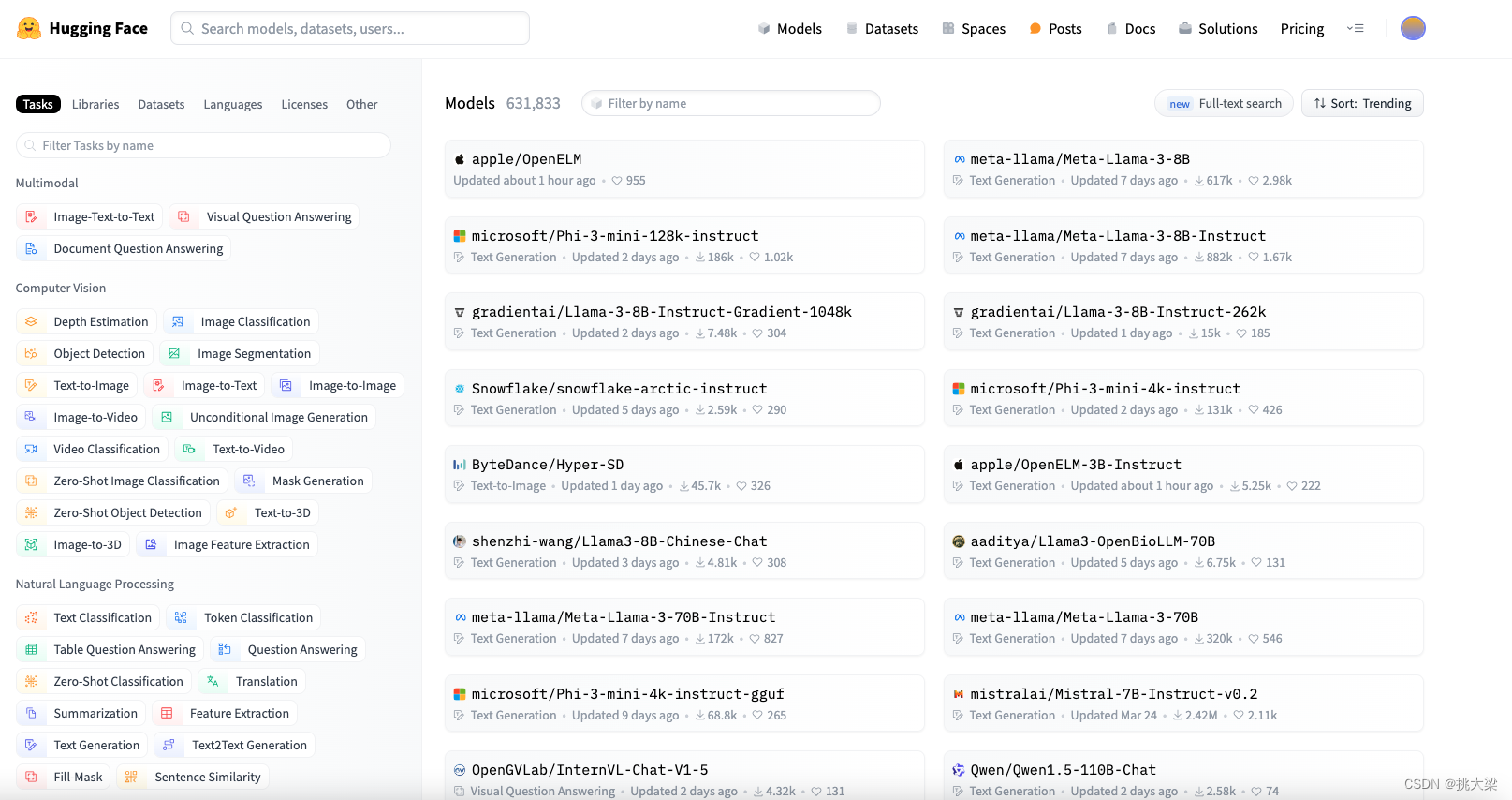This screenshot has height=800, width=1512.
Task: Click the Microsoft logo beside Phi-3-mini-128k-instruct
Action: tap(460, 236)
